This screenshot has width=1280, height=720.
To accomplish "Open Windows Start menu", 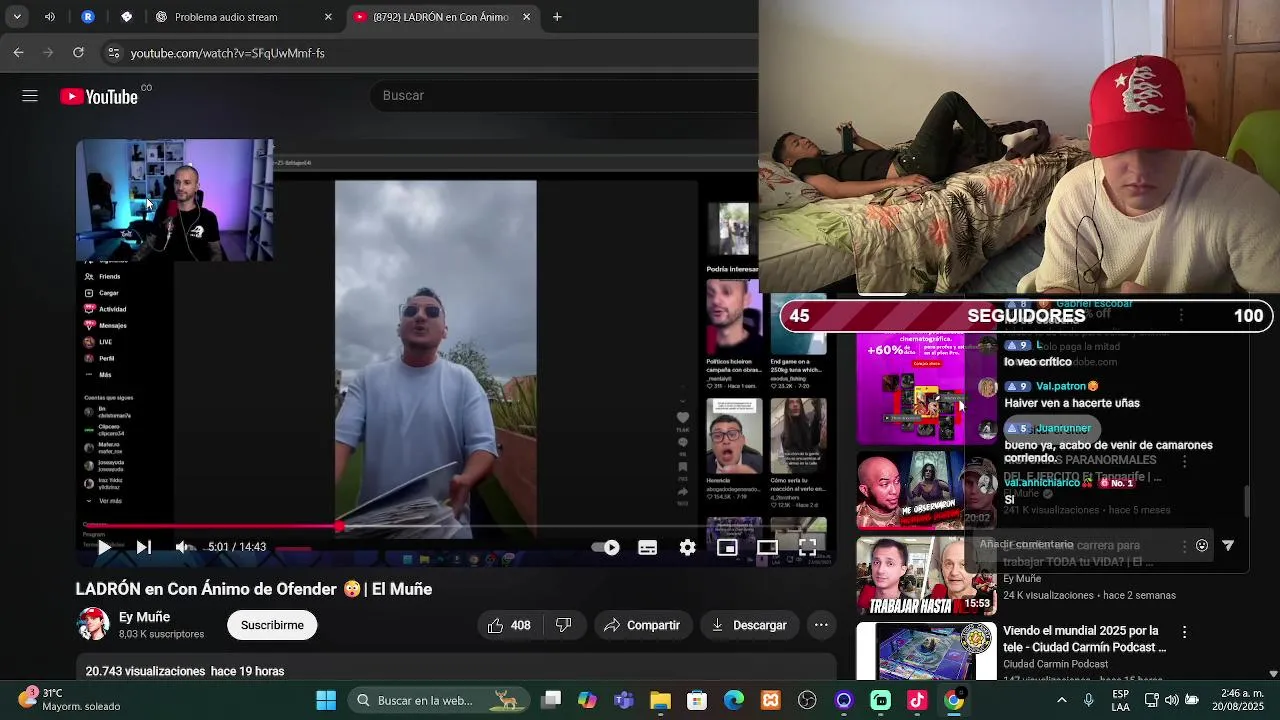I will pos(326,700).
